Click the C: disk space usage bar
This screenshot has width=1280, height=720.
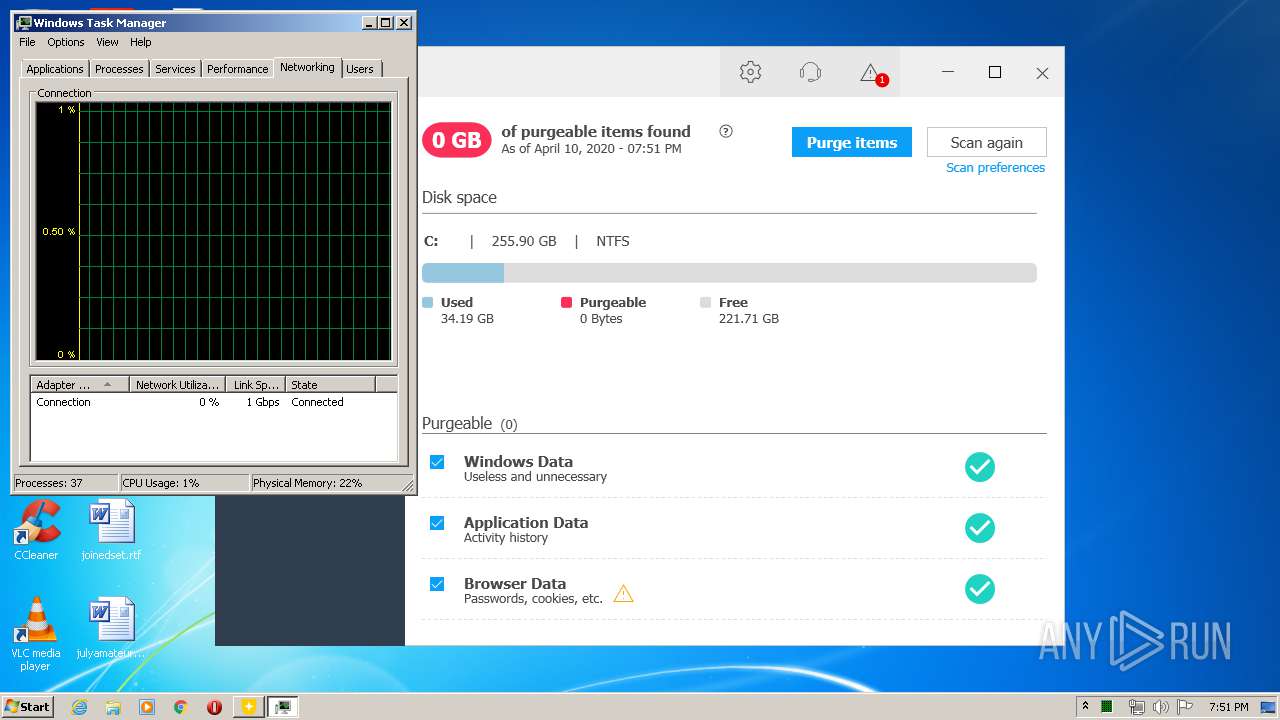[729, 273]
